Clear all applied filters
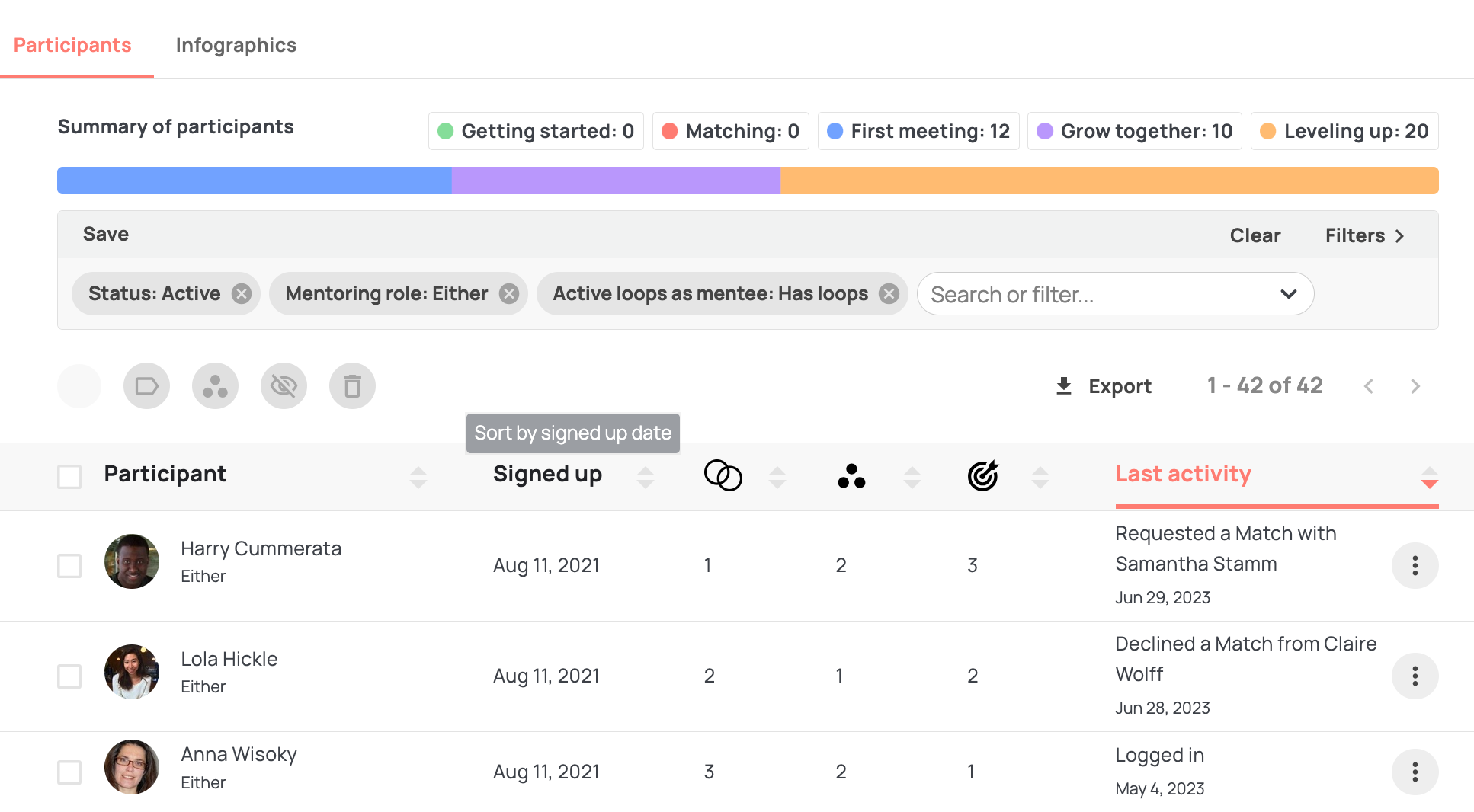 tap(1255, 235)
